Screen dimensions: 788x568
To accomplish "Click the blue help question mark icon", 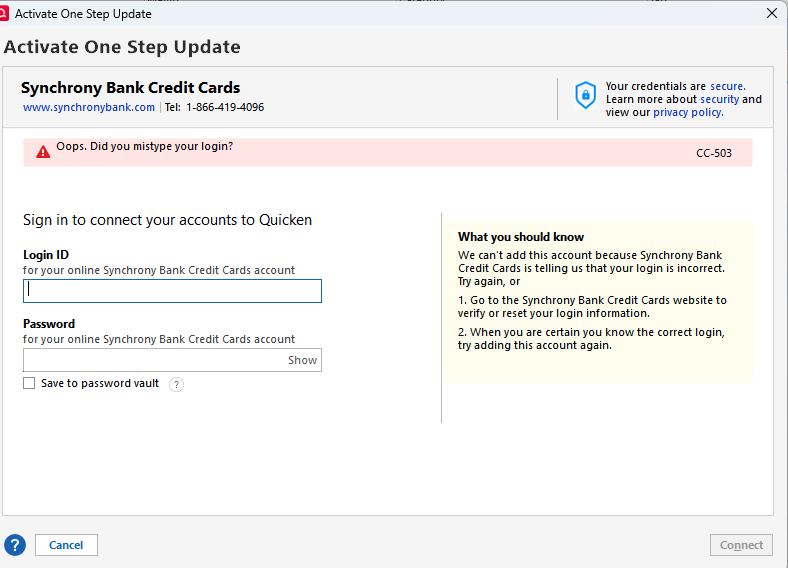I will [x=15, y=545].
